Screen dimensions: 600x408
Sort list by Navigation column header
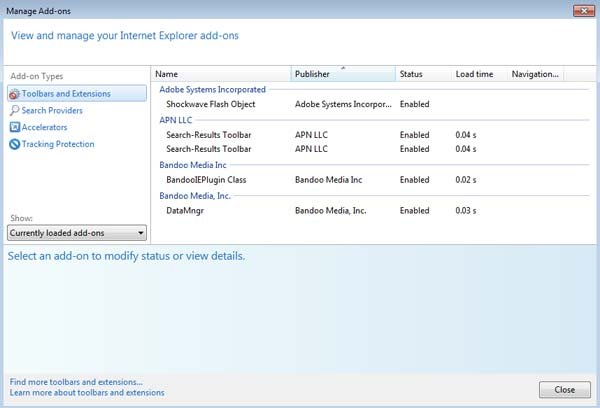[535, 74]
